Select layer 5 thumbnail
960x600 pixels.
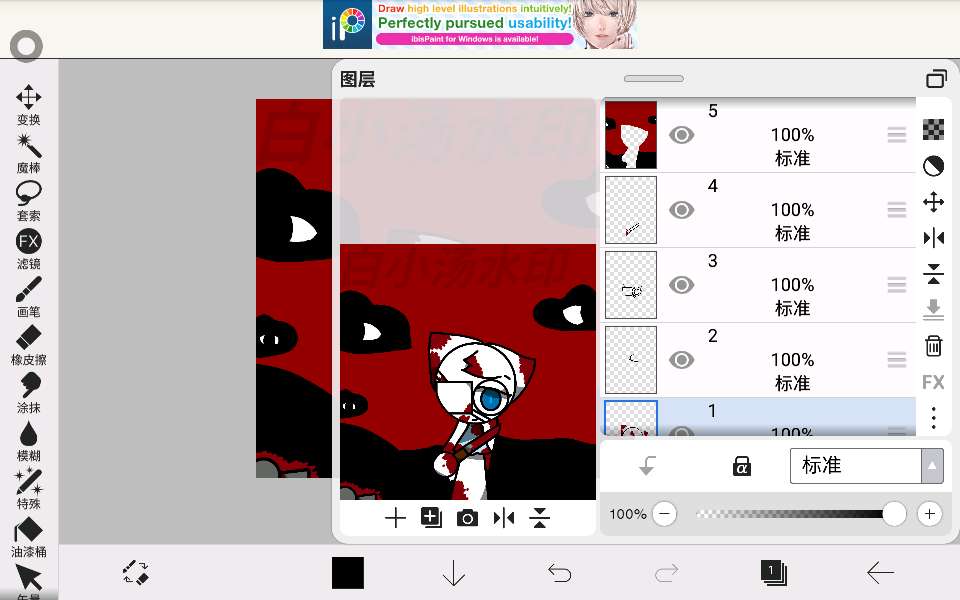pyautogui.click(x=631, y=135)
